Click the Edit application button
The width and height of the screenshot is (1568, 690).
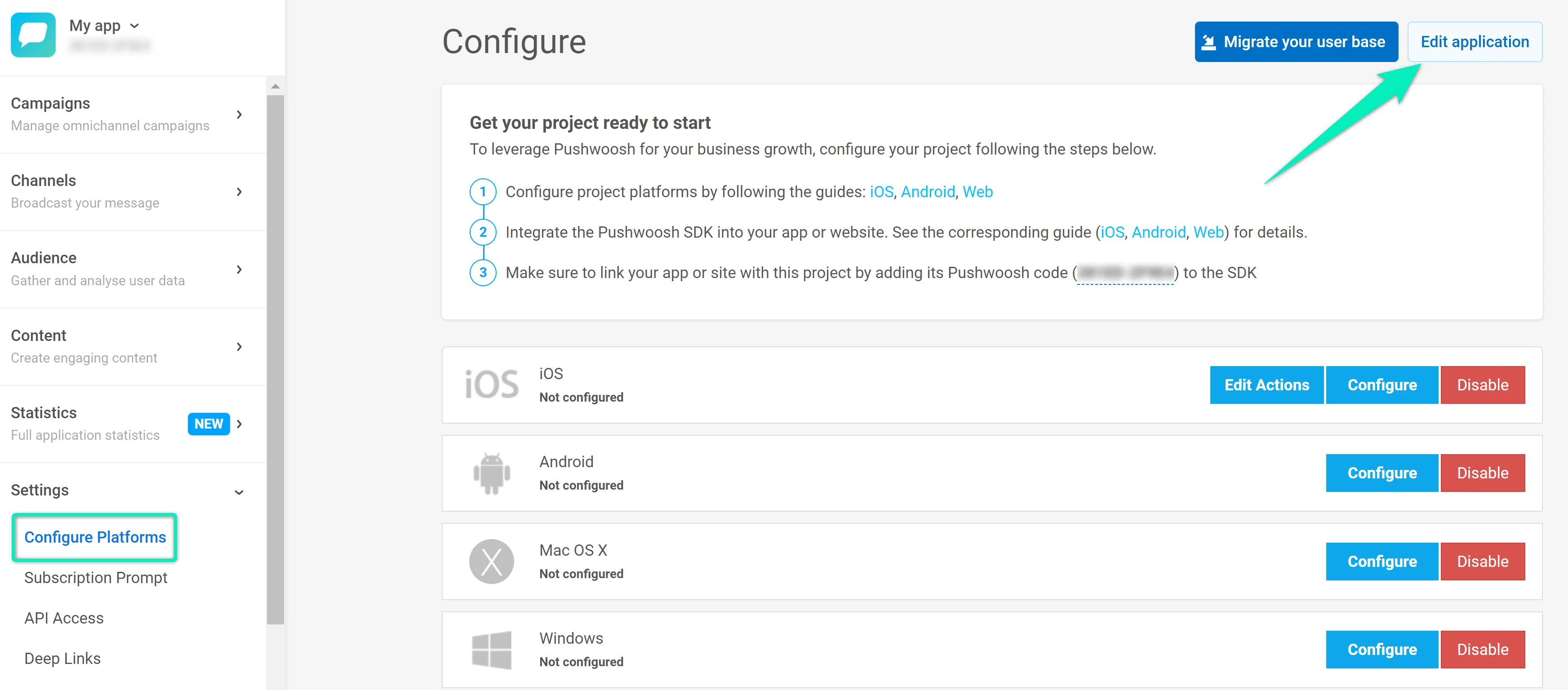pos(1475,41)
